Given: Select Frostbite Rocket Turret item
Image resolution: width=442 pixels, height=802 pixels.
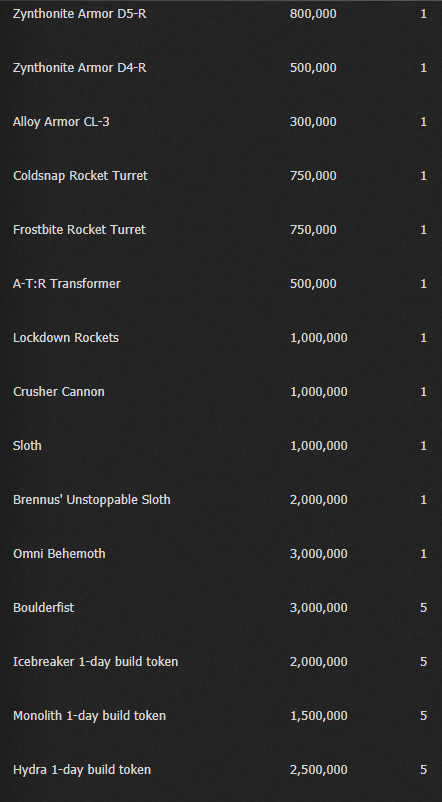Looking at the screenshot, I should pyautogui.click(x=79, y=230).
